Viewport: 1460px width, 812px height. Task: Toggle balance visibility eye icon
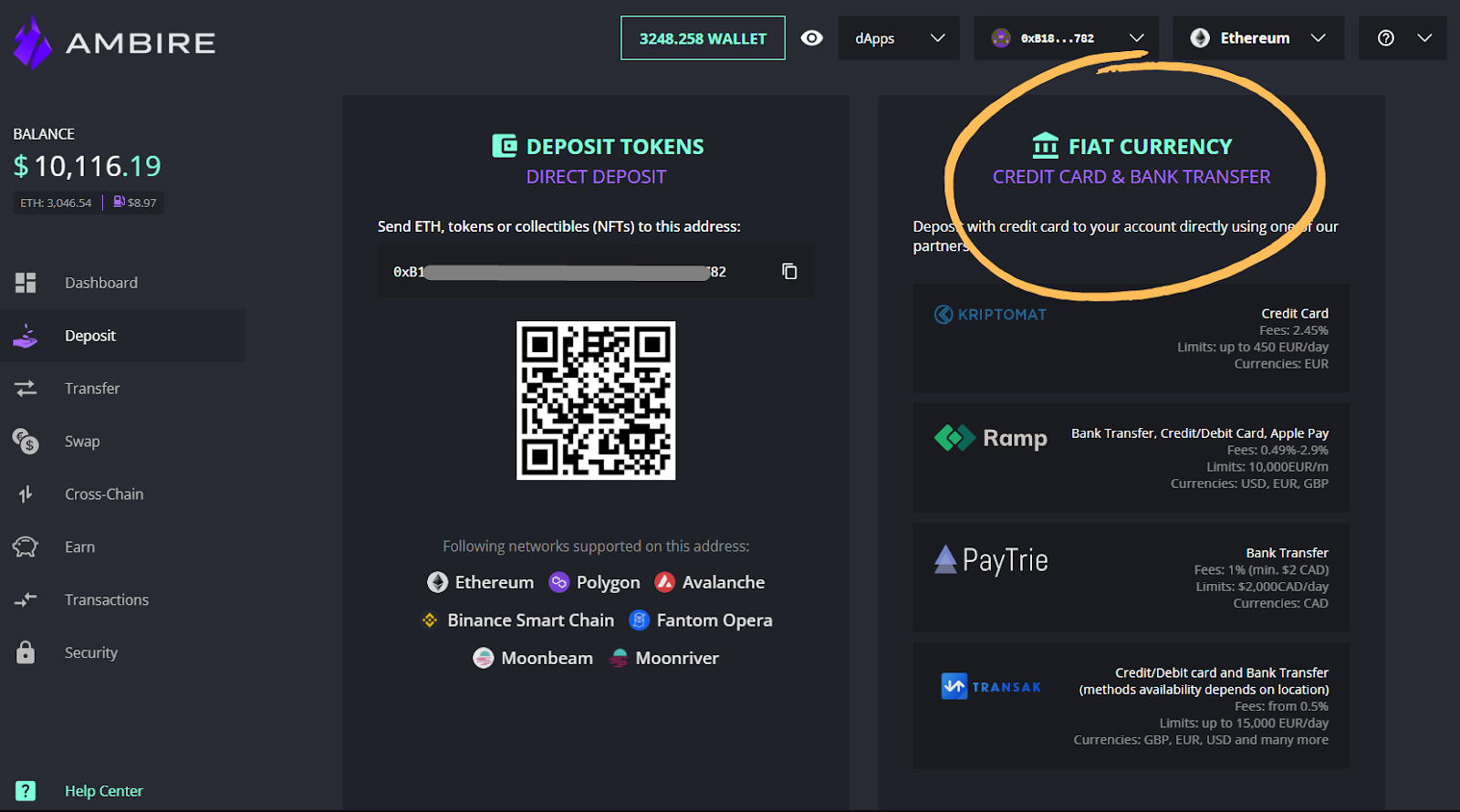[811, 38]
